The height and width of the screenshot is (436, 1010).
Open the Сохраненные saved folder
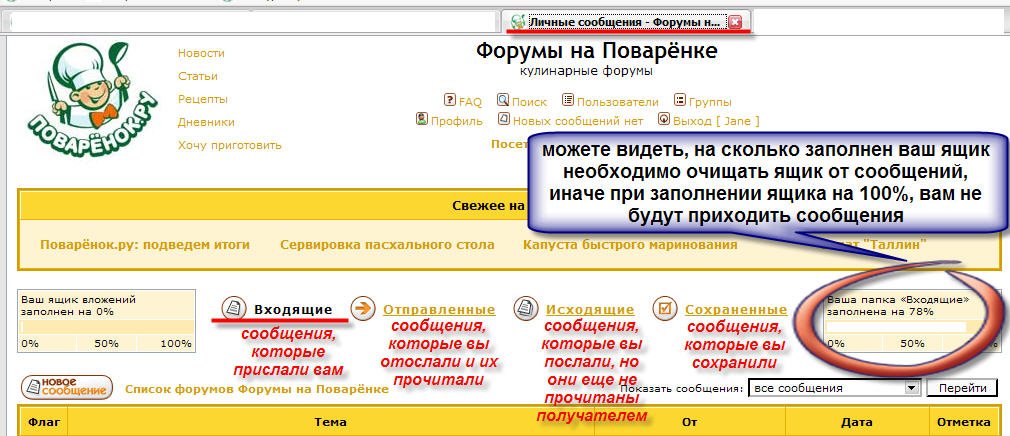[735, 310]
